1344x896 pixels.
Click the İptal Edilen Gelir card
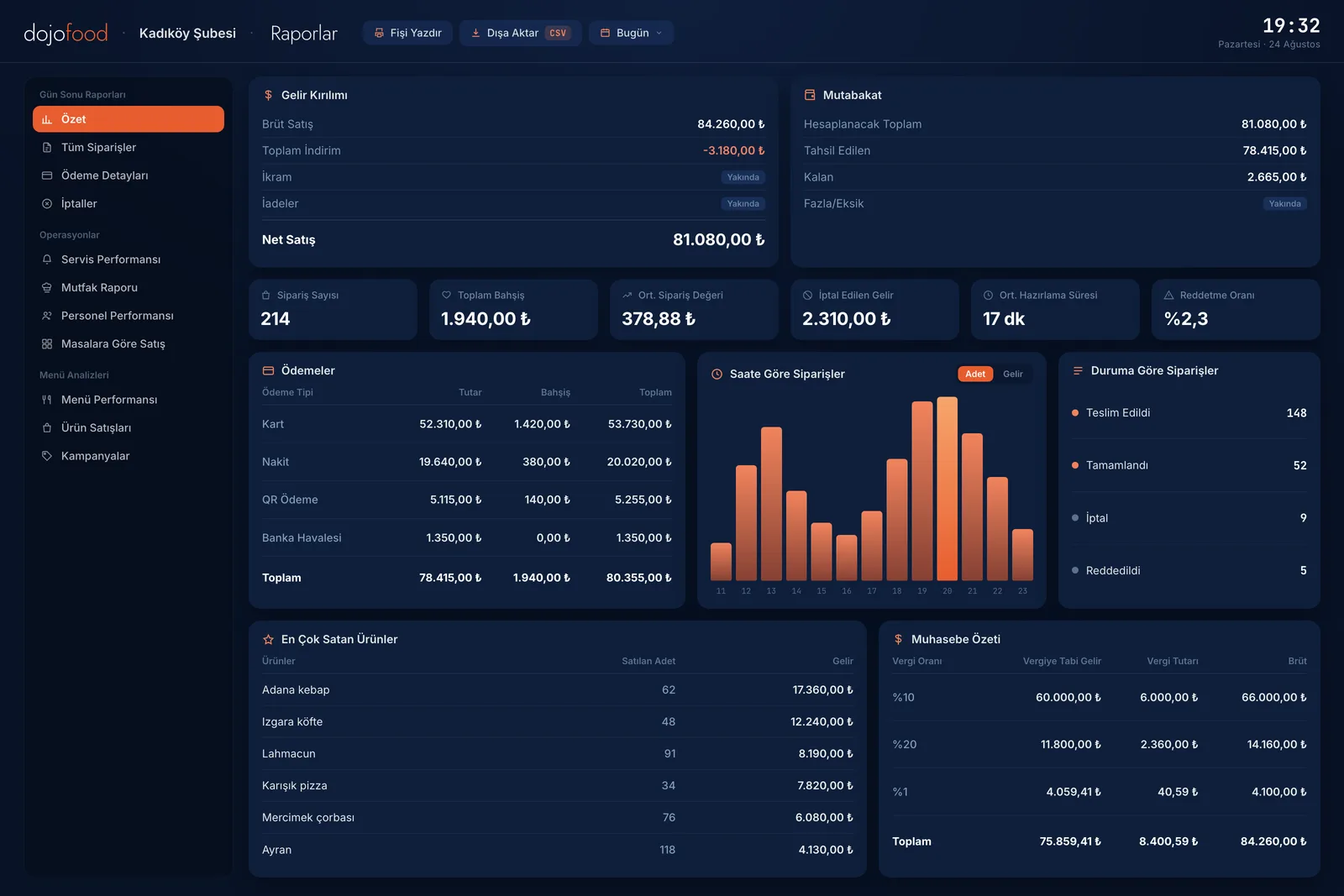click(874, 309)
